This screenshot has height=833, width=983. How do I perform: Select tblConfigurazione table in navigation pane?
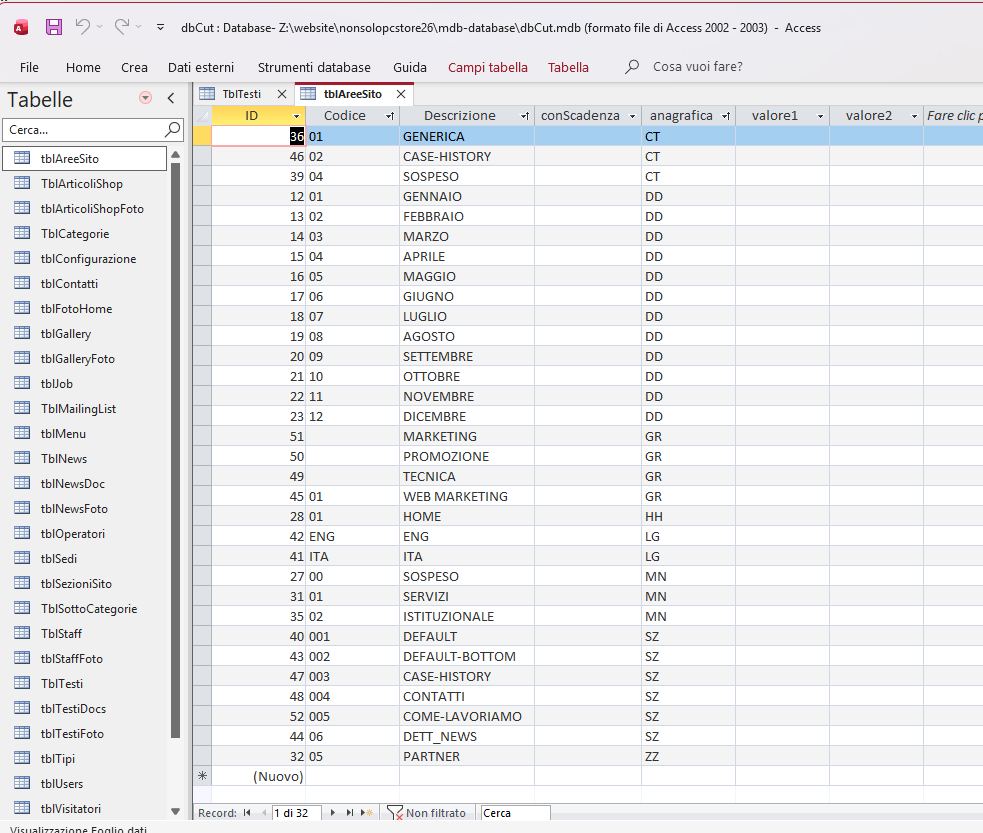coord(85,258)
